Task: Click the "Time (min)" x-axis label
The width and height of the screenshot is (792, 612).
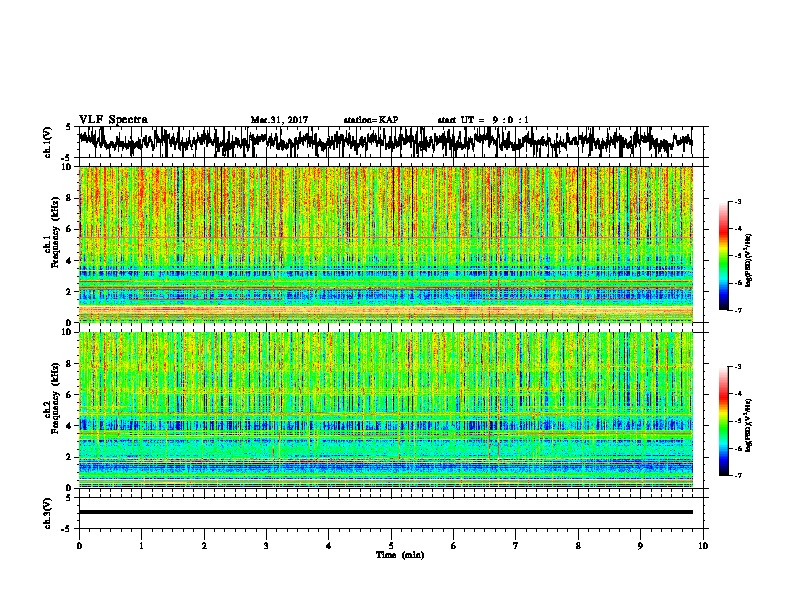Action: tap(400, 555)
